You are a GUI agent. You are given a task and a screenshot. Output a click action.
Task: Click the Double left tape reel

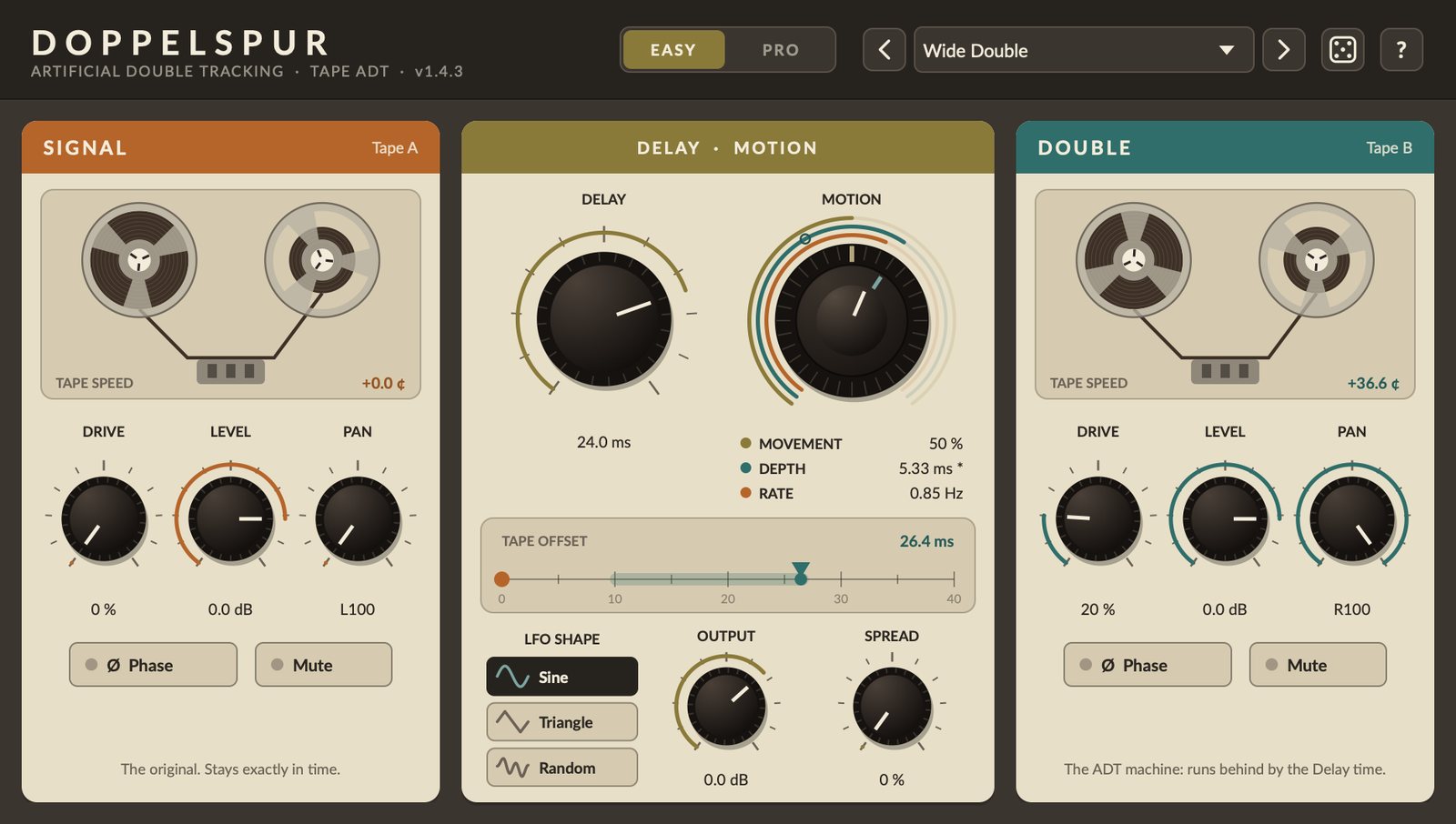coord(1134,260)
